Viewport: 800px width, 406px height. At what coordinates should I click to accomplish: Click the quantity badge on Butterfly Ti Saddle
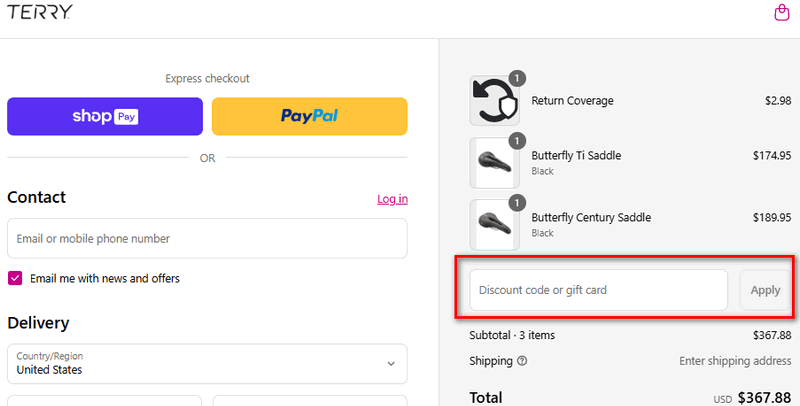[x=516, y=140]
